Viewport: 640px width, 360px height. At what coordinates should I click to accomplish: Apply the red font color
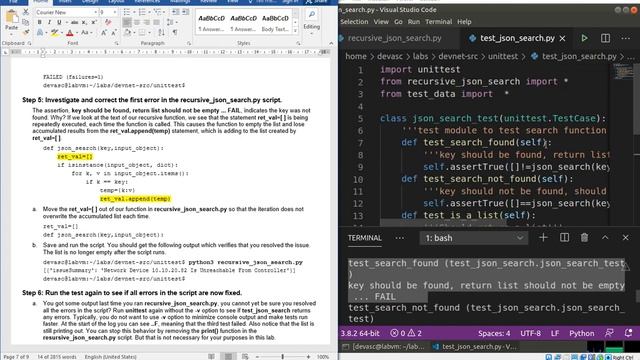point(70,33)
